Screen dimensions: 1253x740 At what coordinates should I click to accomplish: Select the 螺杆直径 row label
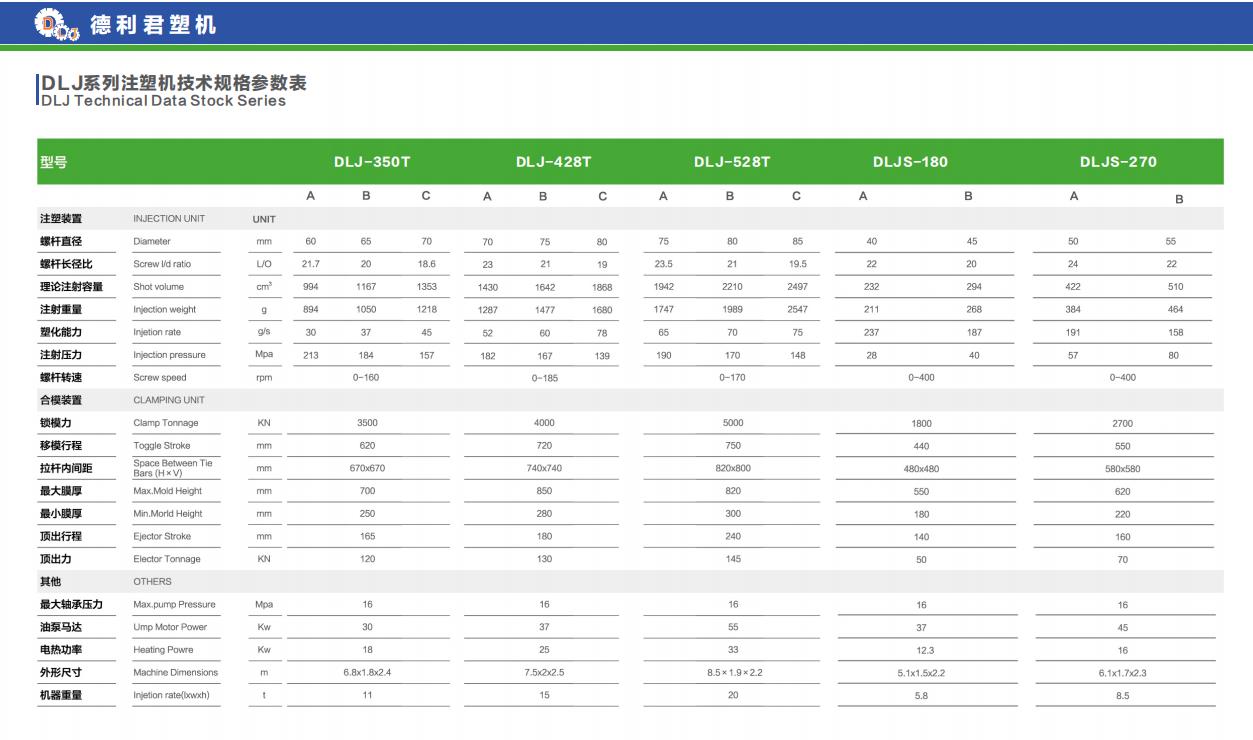click(x=61, y=241)
